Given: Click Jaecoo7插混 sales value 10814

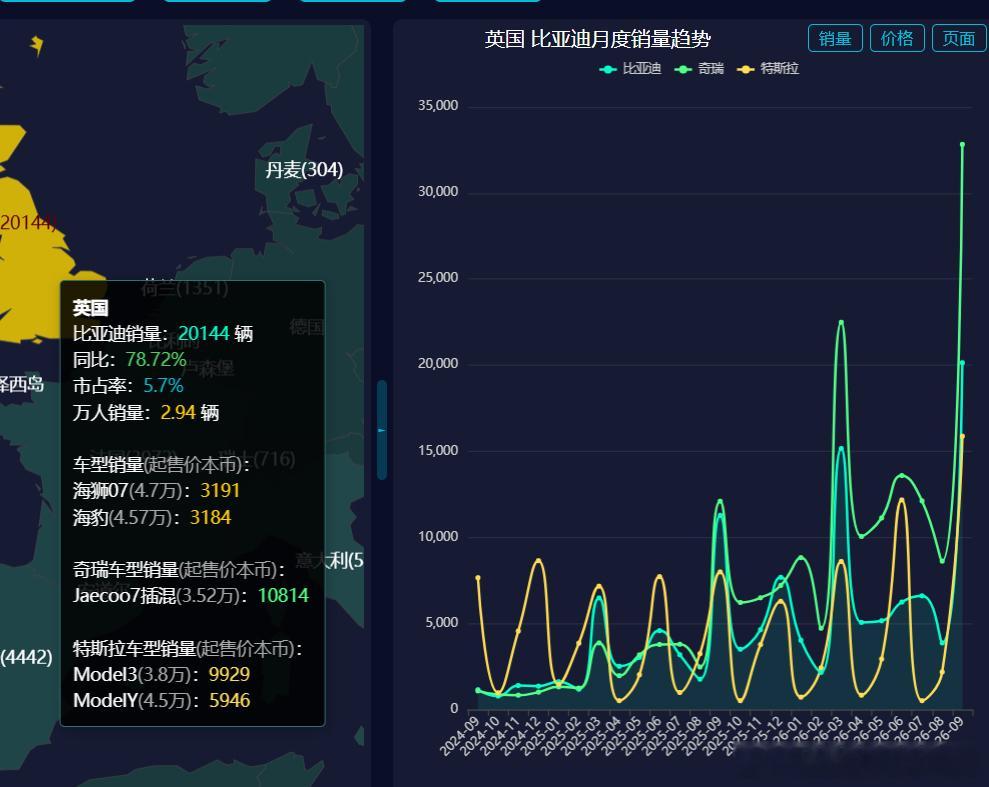Looking at the screenshot, I should click(x=284, y=595).
